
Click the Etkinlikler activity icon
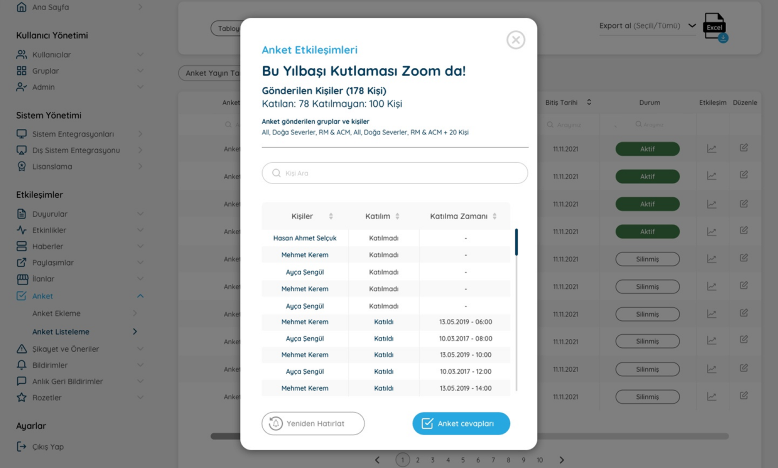coord(21,230)
